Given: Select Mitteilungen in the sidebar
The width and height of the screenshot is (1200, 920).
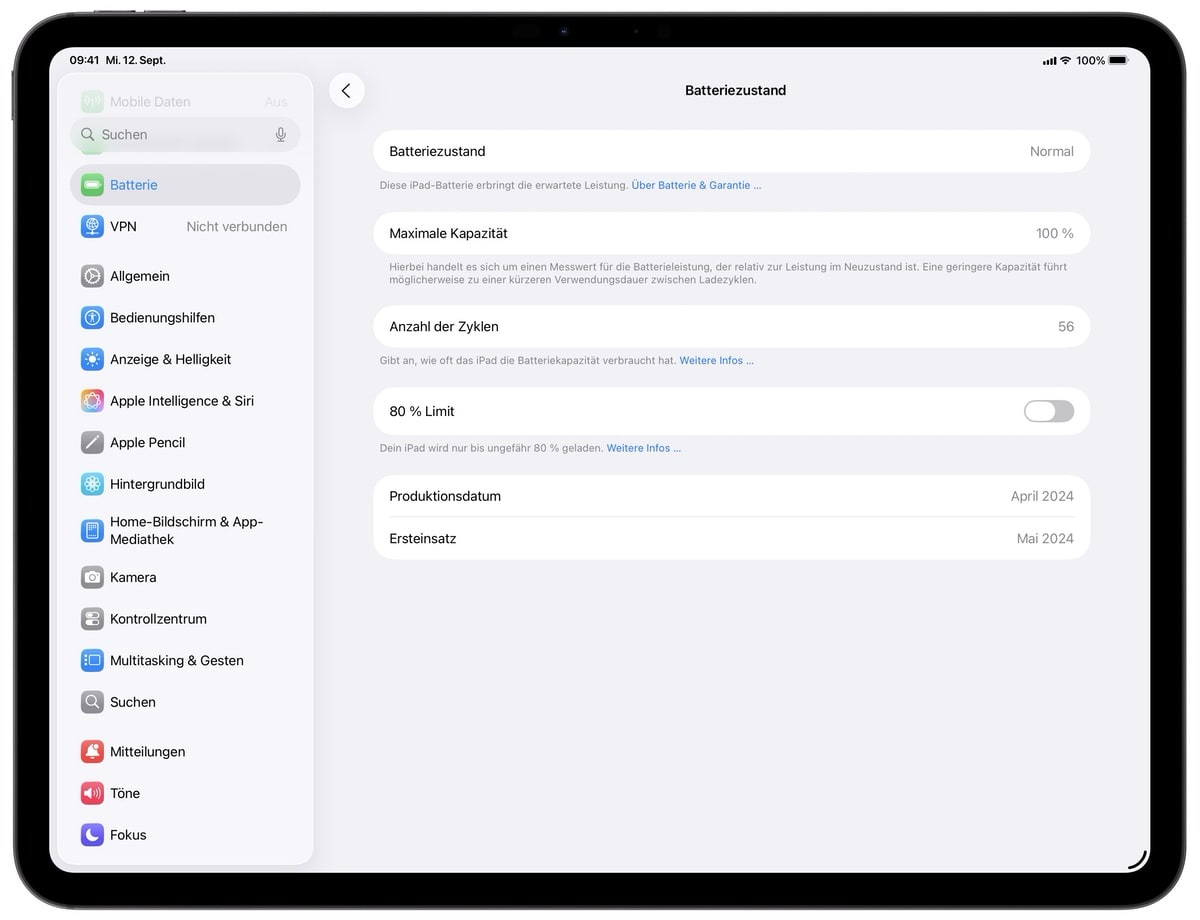Looking at the screenshot, I should point(147,752).
